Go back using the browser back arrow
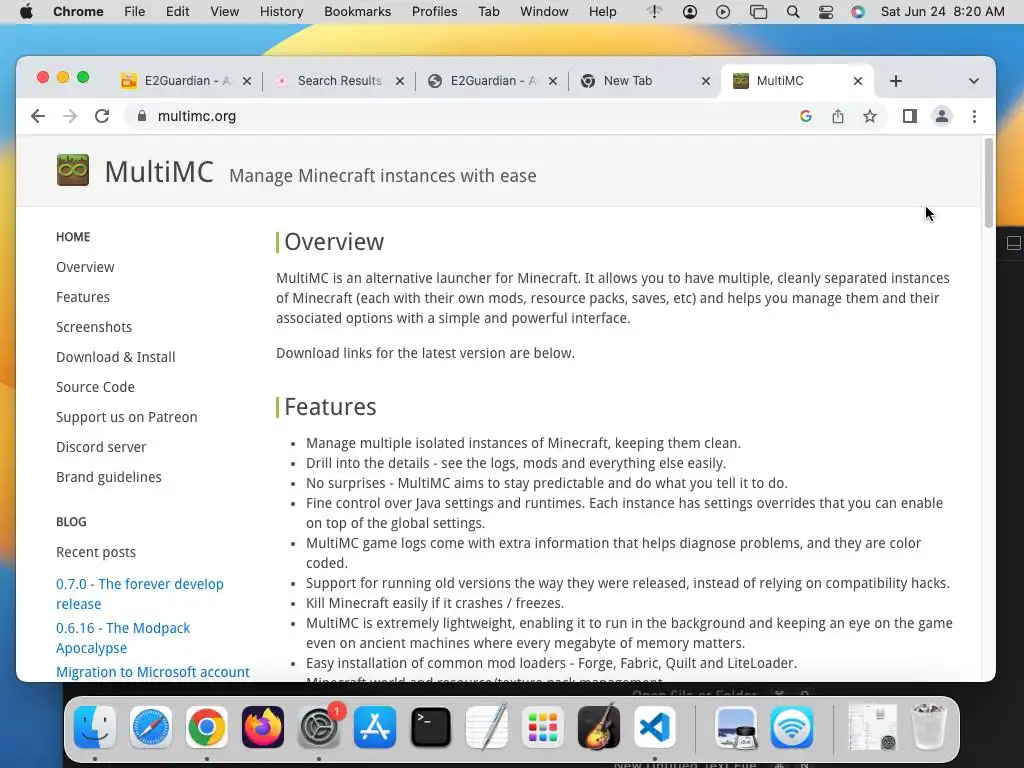1024x768 pixels. (38, 116)
